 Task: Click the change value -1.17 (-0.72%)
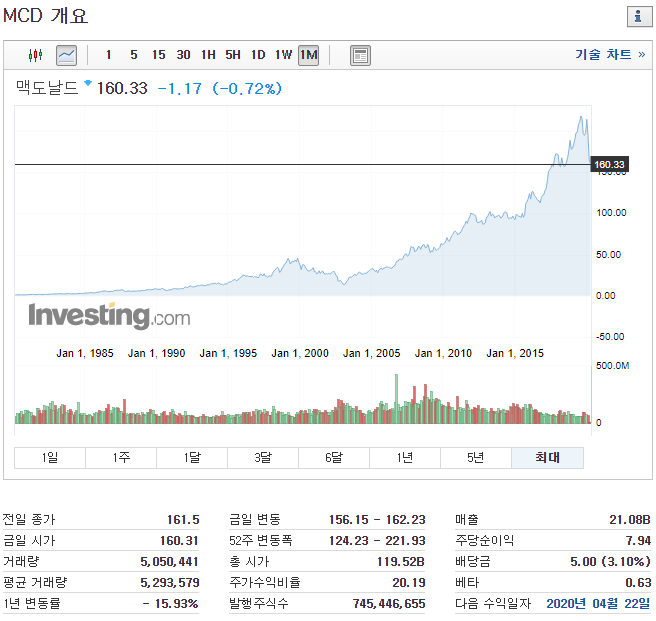220,89
